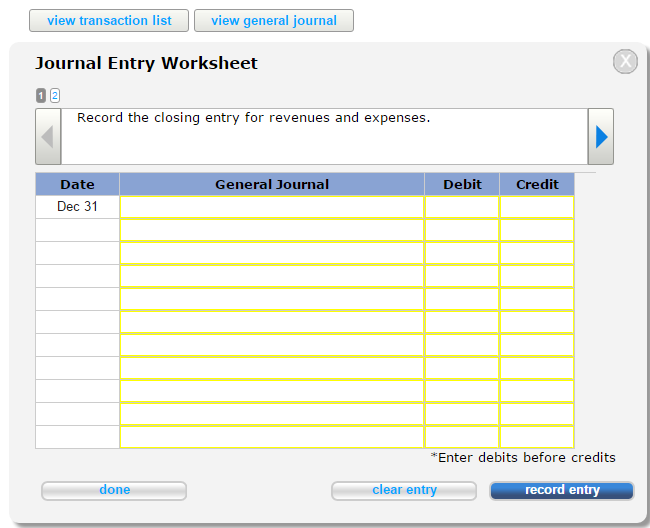Click Debit field in ninth row
650x528 pixels.
click(462, 391)
